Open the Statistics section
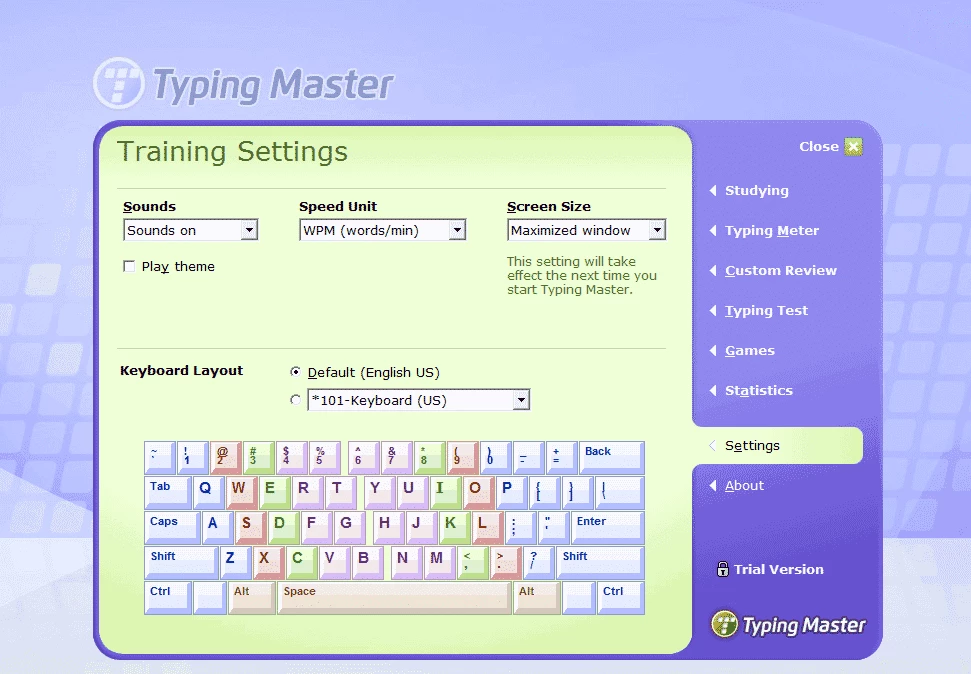Viewport: 971px width, 674px height. (758, 391)
